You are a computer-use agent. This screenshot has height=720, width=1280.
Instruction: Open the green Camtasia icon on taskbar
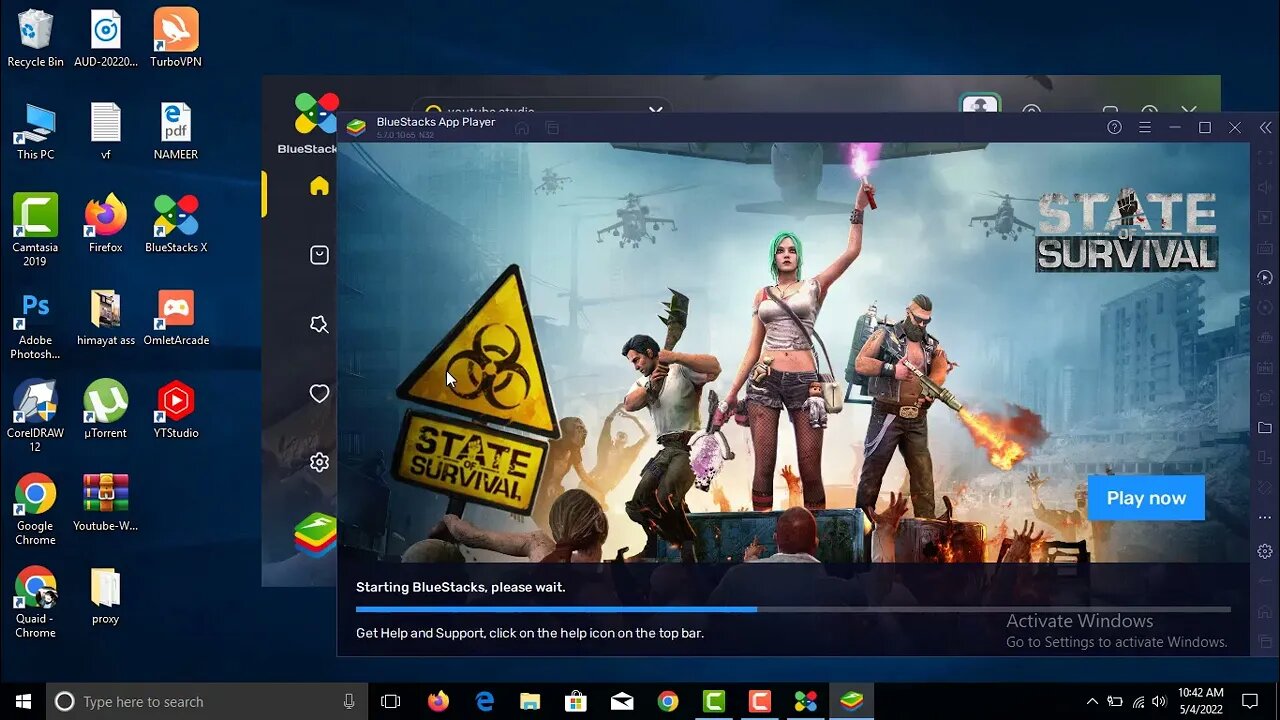click(x=714, y=702)
